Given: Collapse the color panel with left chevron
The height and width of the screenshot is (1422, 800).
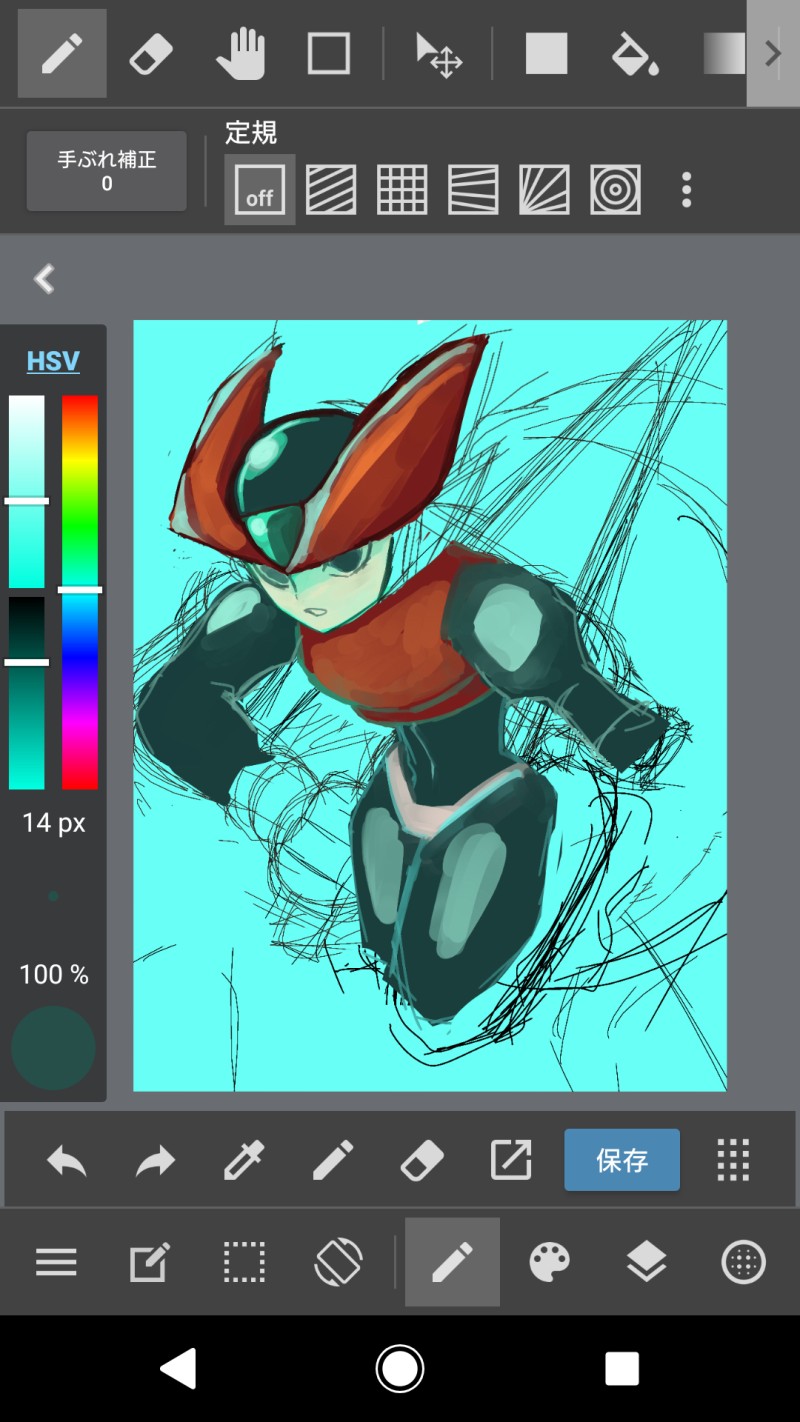Looking at the screenshot, I should click(x=44, y=279).
